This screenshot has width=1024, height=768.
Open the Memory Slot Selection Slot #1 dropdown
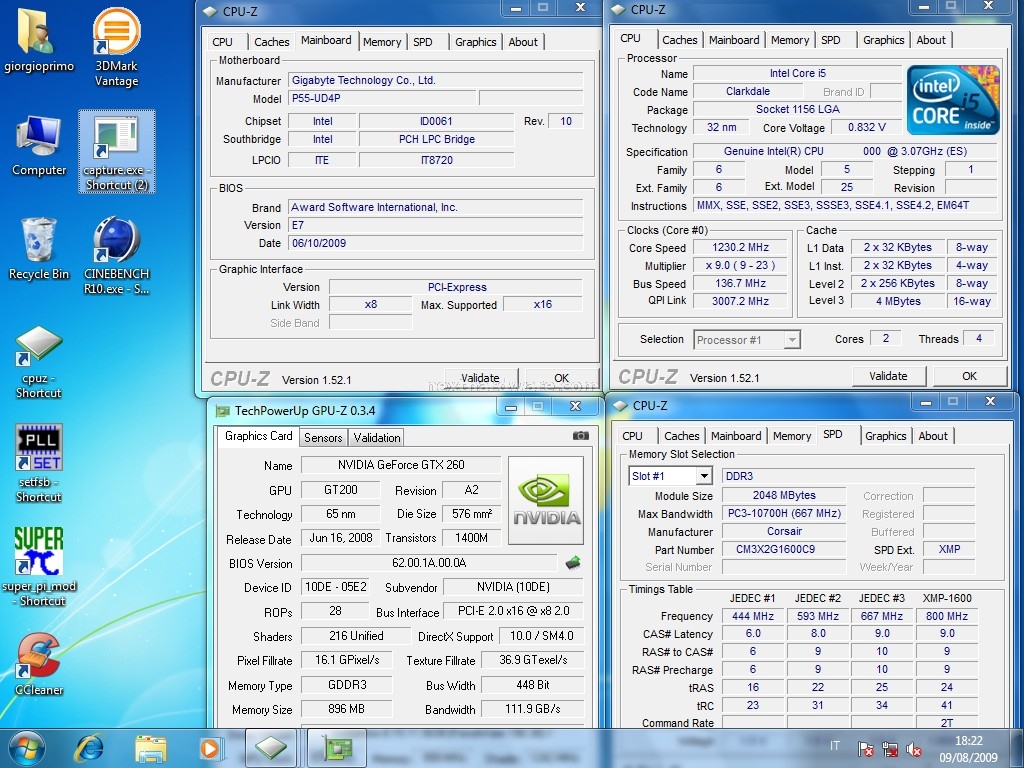tap(703, 476)
